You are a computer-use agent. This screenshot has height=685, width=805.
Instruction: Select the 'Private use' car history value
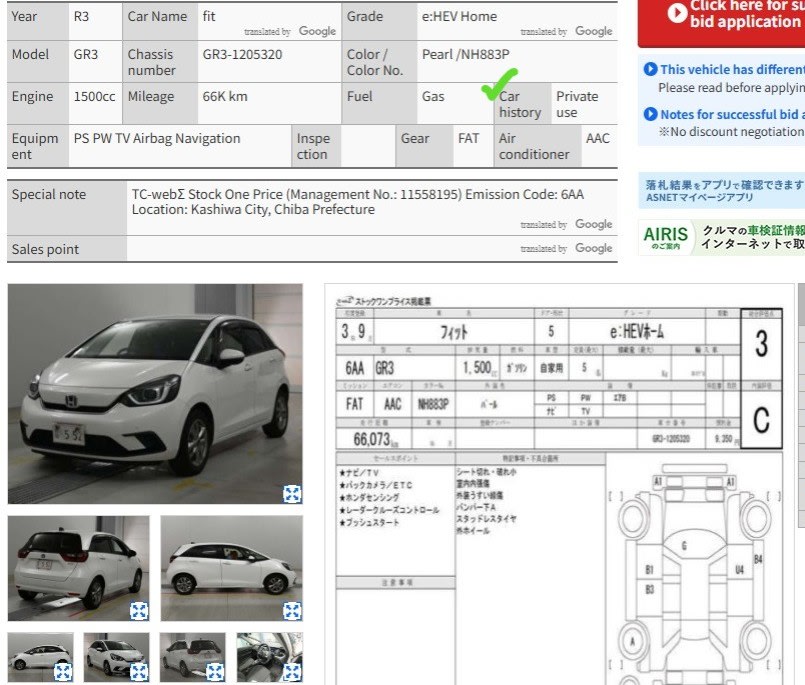coord(577,104)
